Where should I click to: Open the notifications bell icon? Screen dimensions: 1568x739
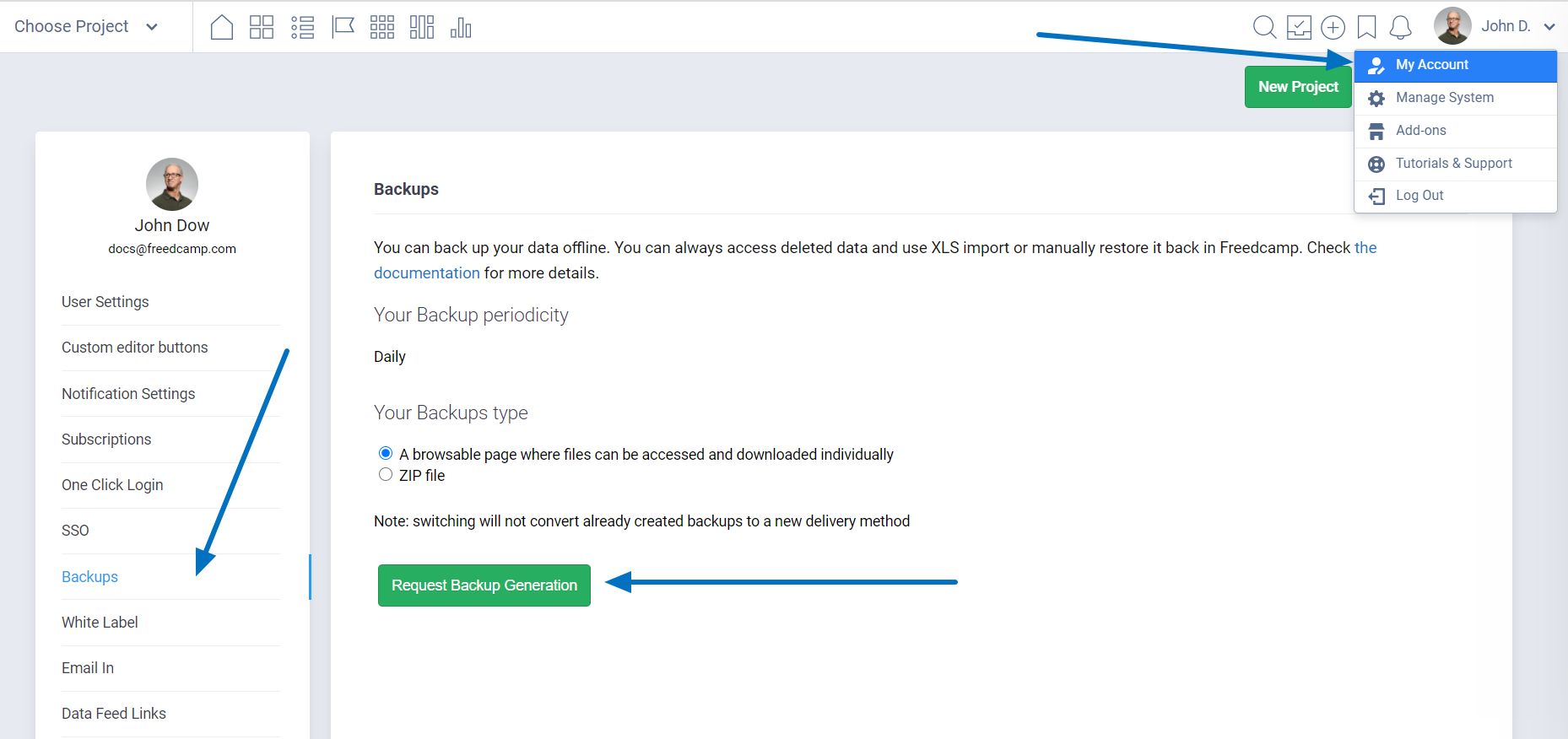tap(1400, 27)
